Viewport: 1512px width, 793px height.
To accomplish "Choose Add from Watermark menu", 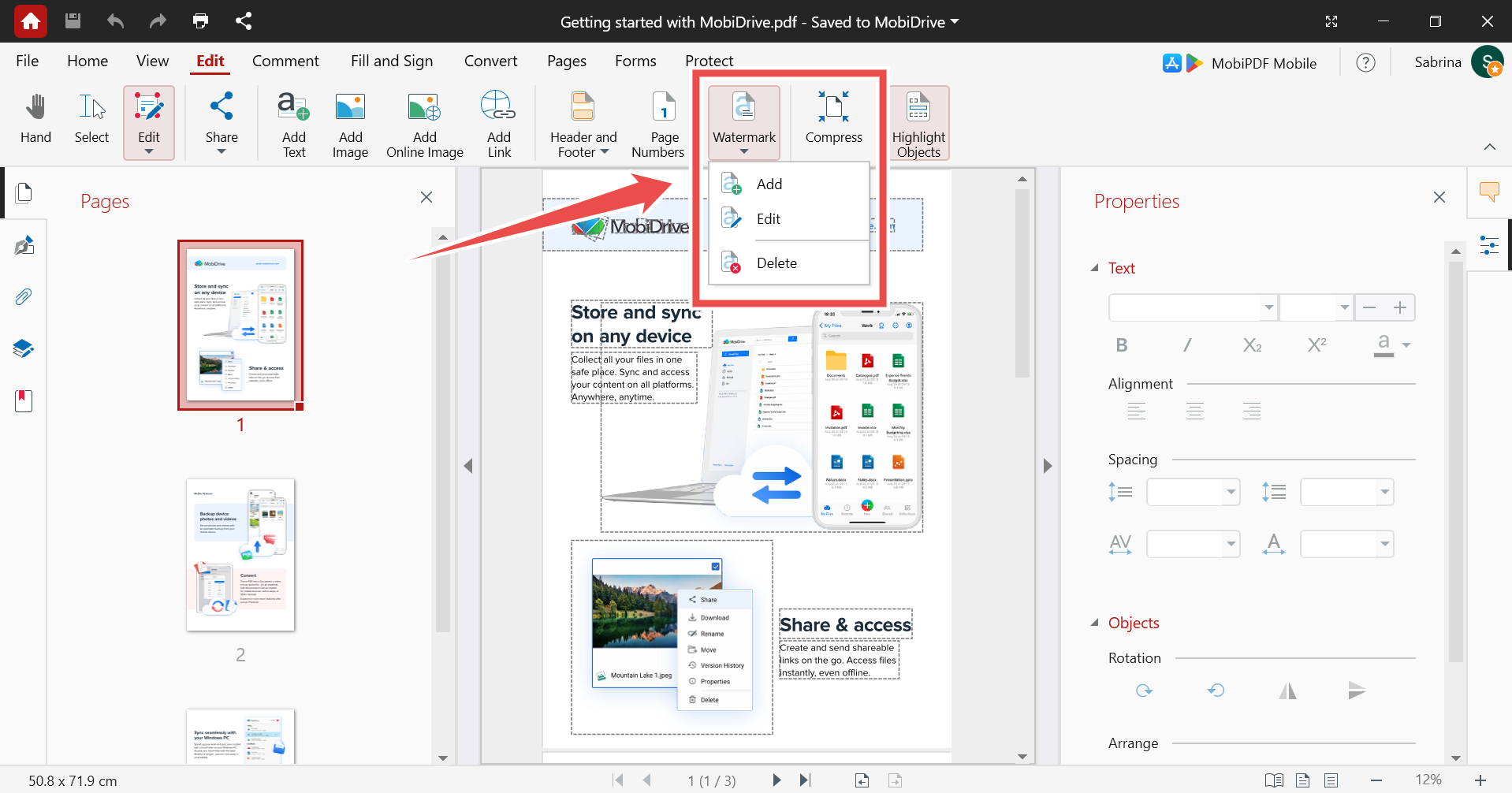I will [x=789, y=184].
